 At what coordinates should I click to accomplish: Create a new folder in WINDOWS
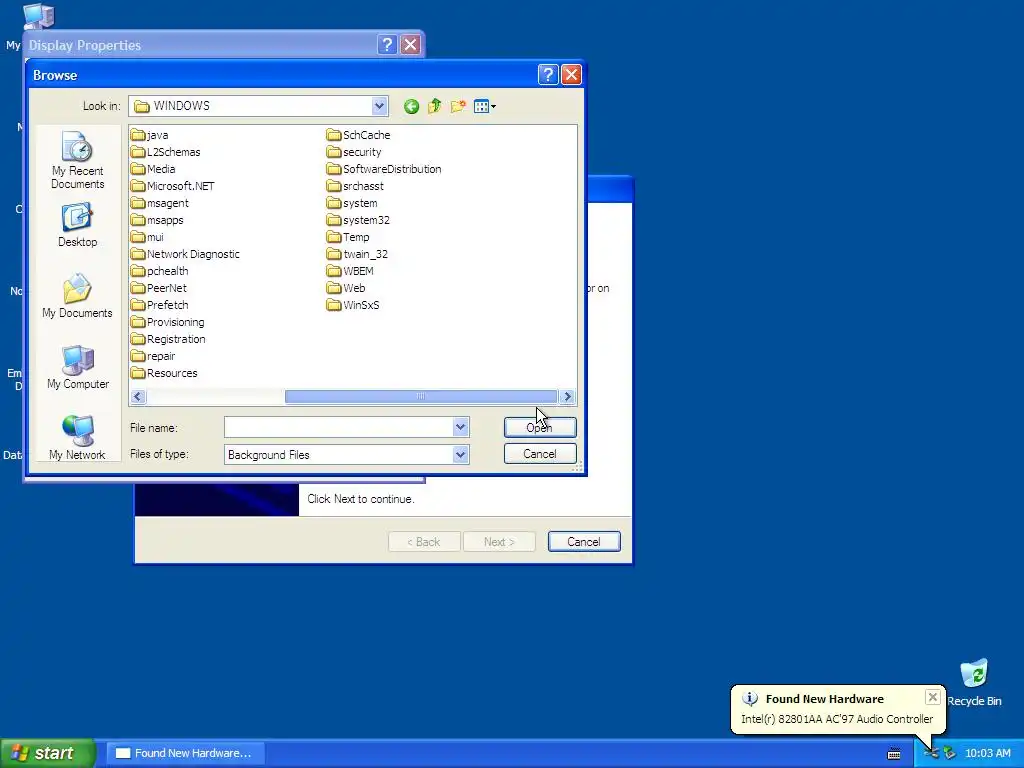(x=458, y=106)
